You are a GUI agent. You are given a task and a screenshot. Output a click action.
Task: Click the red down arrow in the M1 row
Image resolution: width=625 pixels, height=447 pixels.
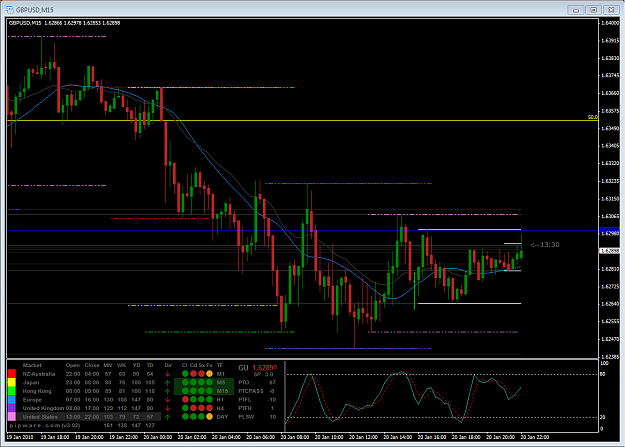tap(168, 374)
